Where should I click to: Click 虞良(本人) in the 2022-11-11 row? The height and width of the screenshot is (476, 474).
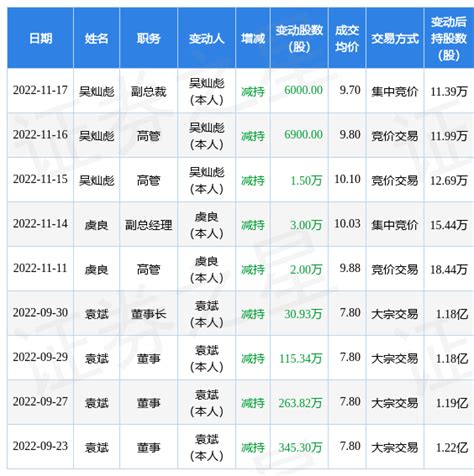[207, 269]
